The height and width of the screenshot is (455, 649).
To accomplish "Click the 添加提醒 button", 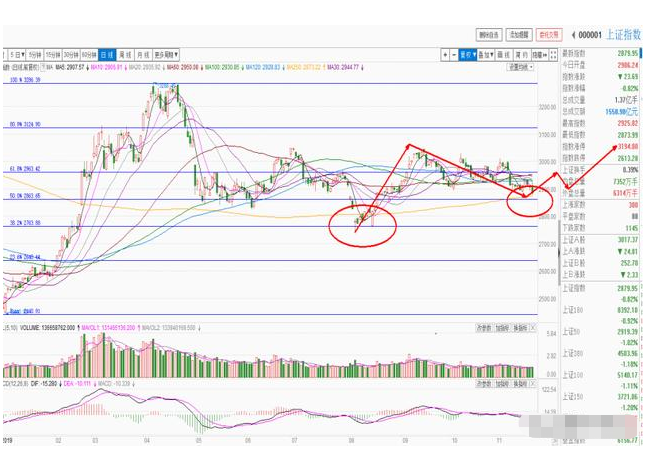I will click(519, 35).
